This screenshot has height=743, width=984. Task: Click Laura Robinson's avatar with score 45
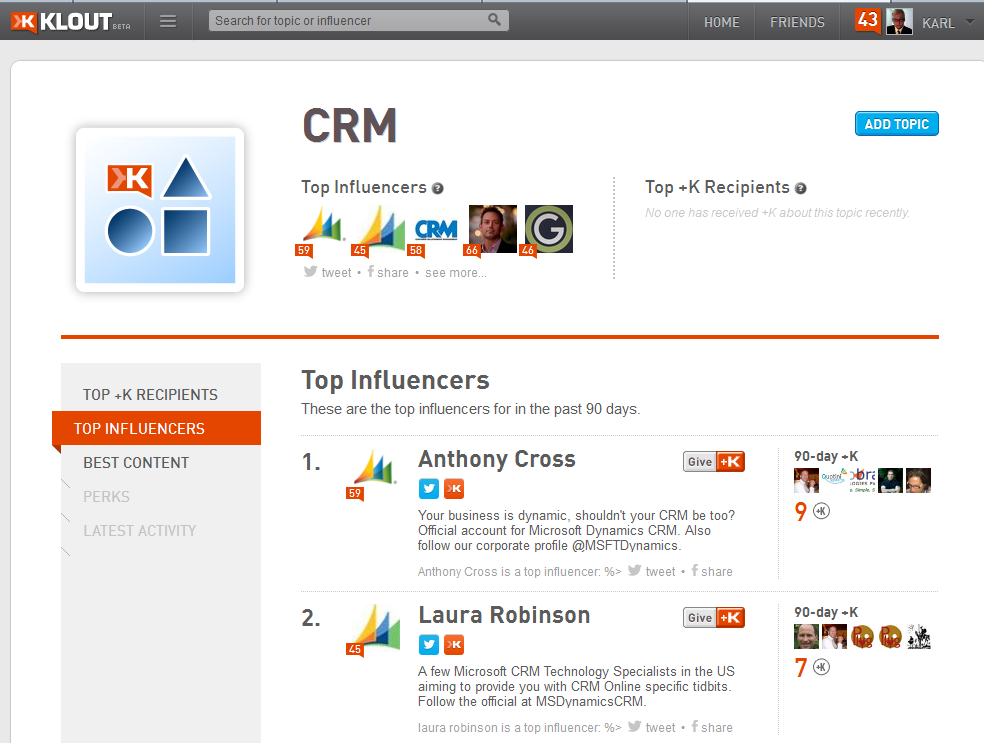[374, 629]
